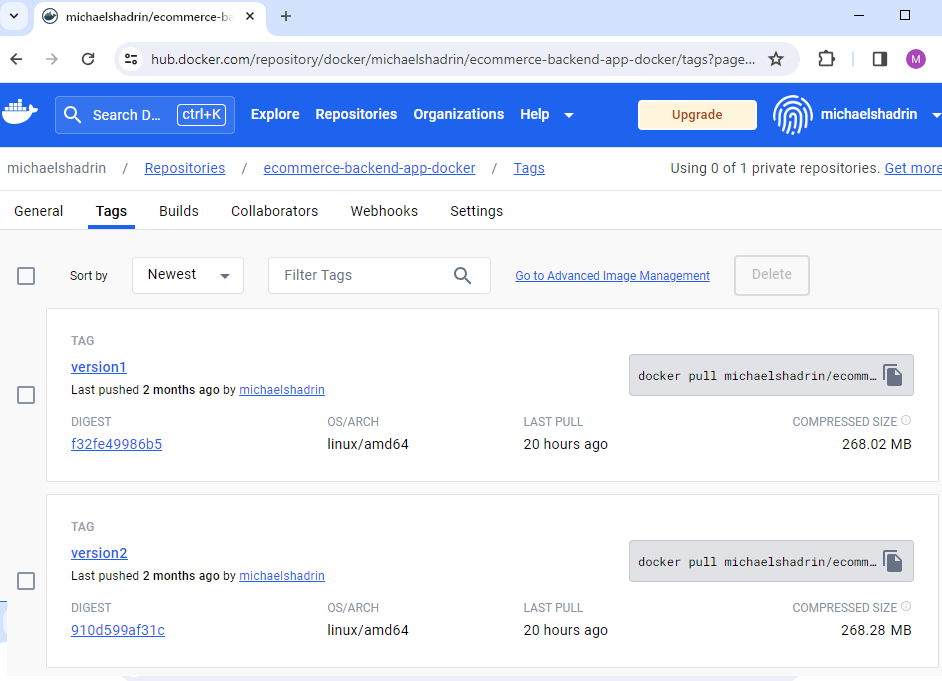942x681 pixels.
Task: Tick the select-all tags checkbox
Action: tap(26, 276)
